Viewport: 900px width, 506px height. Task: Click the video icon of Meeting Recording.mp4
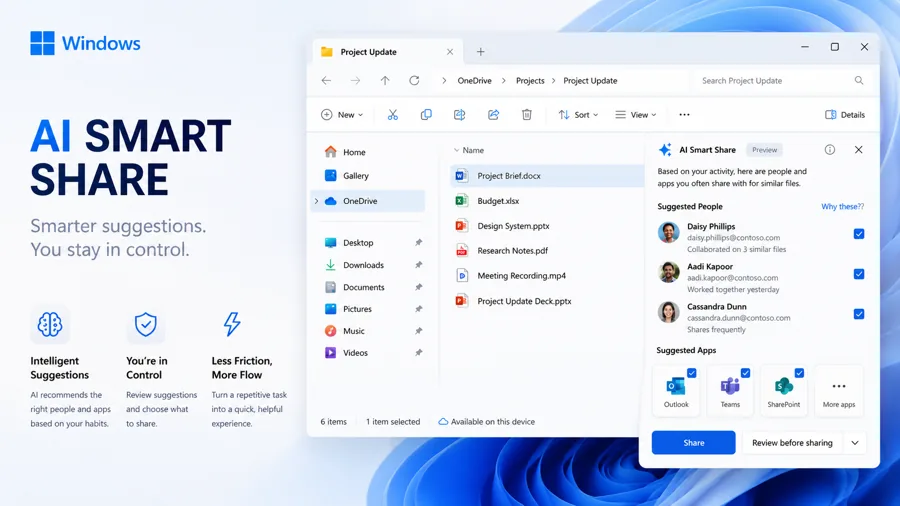tap(461, 275)
